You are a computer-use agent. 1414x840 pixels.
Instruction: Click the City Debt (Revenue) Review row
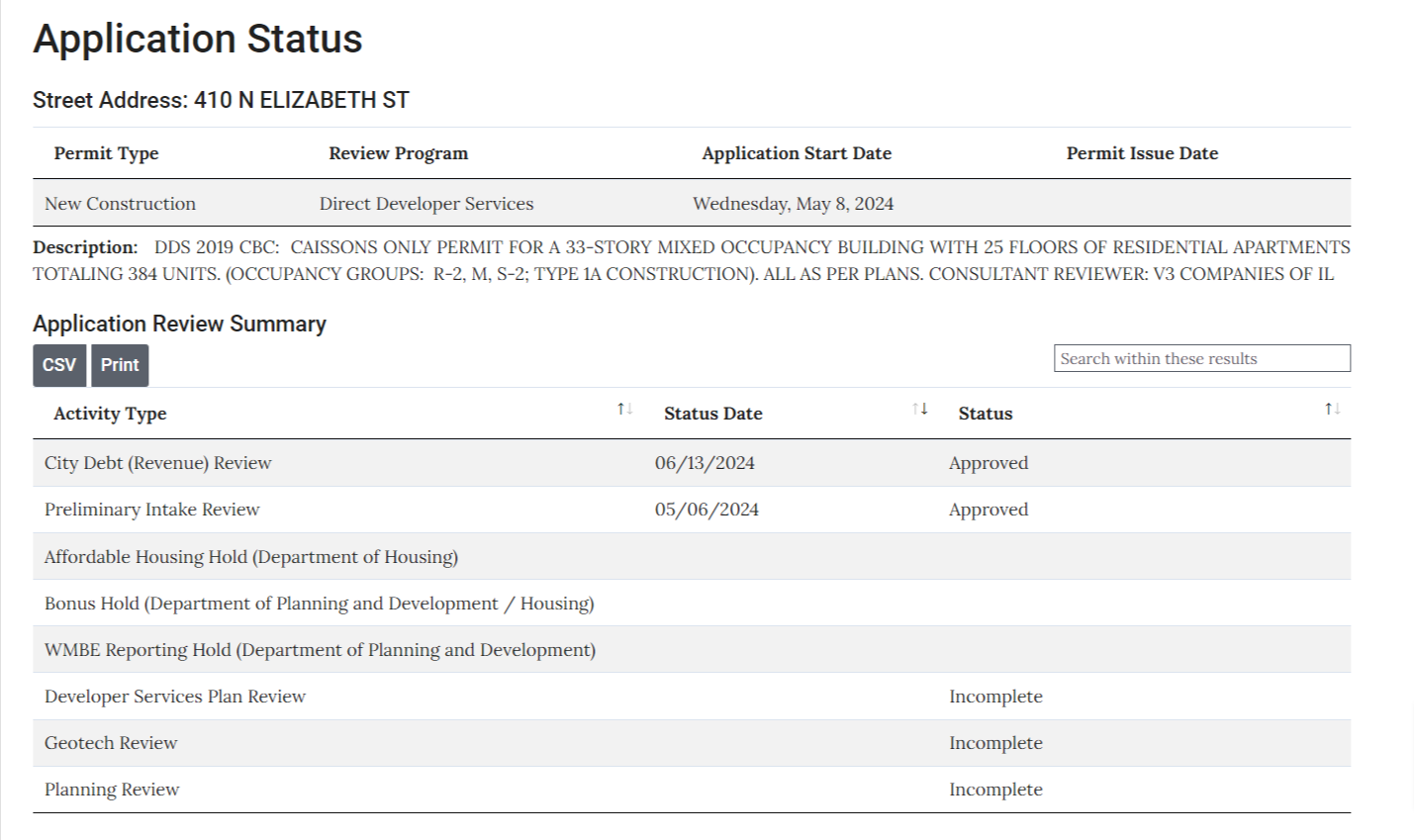coord(692,463)
